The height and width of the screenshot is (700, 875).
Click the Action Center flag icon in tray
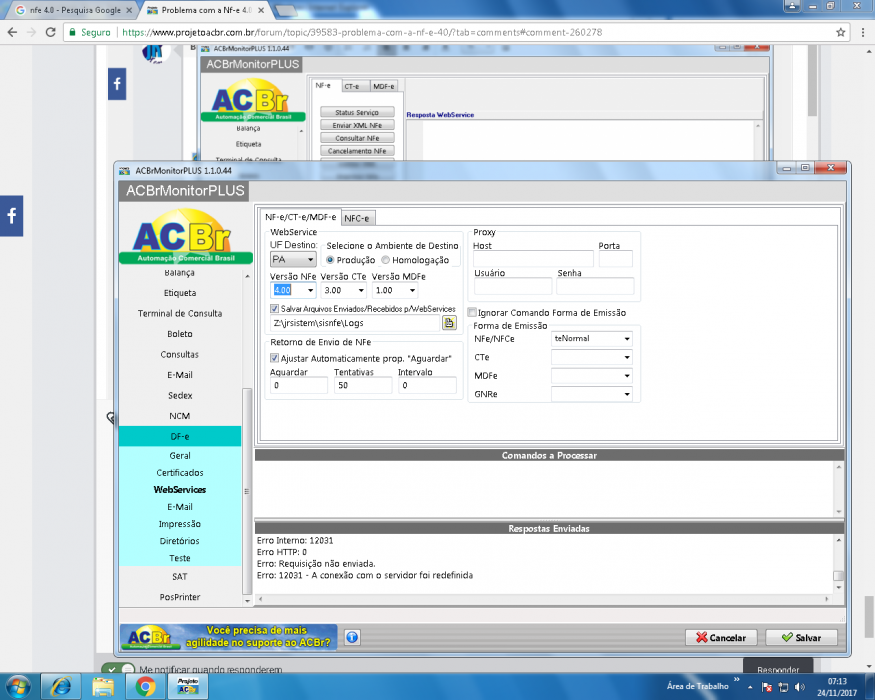[767, 687]
